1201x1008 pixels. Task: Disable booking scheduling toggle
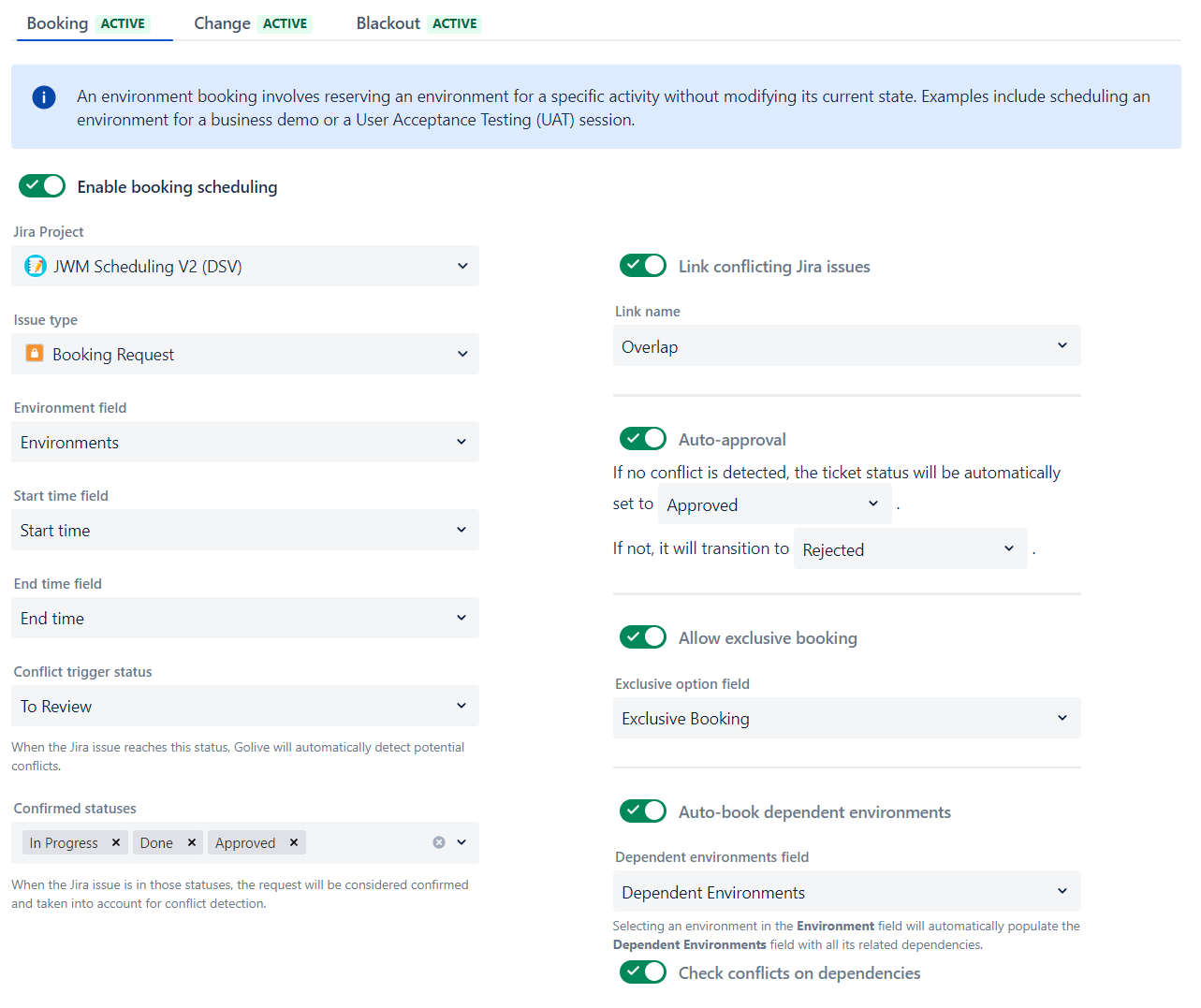pyautogui.click(x=42, y=186)
